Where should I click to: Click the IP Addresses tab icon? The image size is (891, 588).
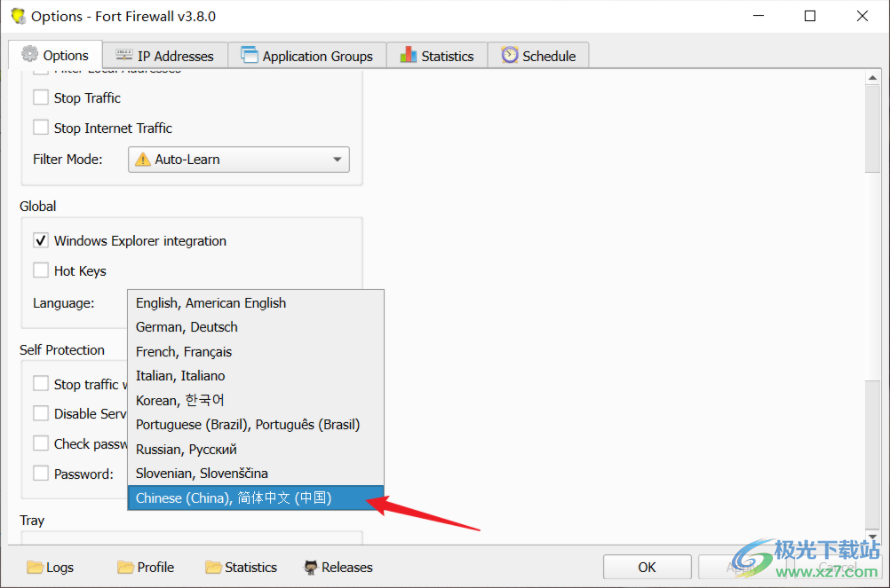(124, 55)
